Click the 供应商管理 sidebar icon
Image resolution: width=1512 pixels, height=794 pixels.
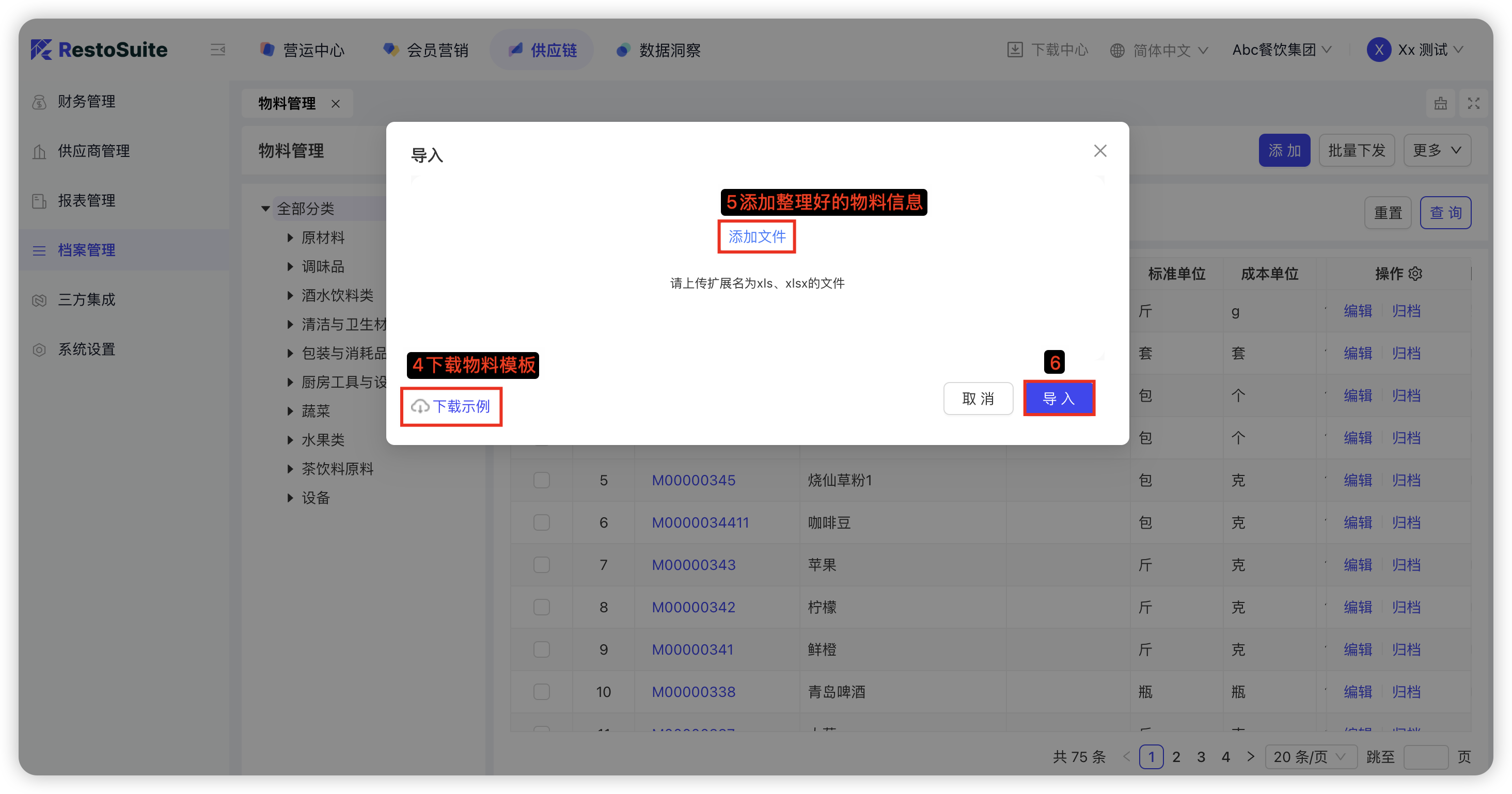pos(39,152)
